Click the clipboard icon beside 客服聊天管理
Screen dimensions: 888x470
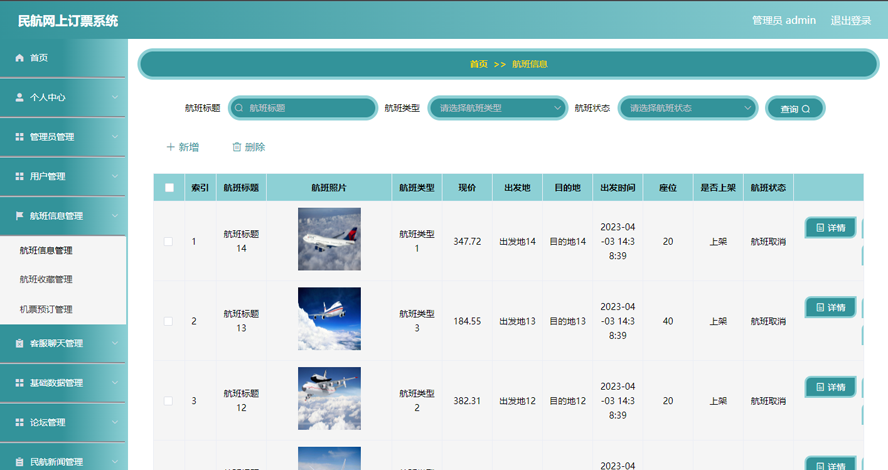point(19,343)
